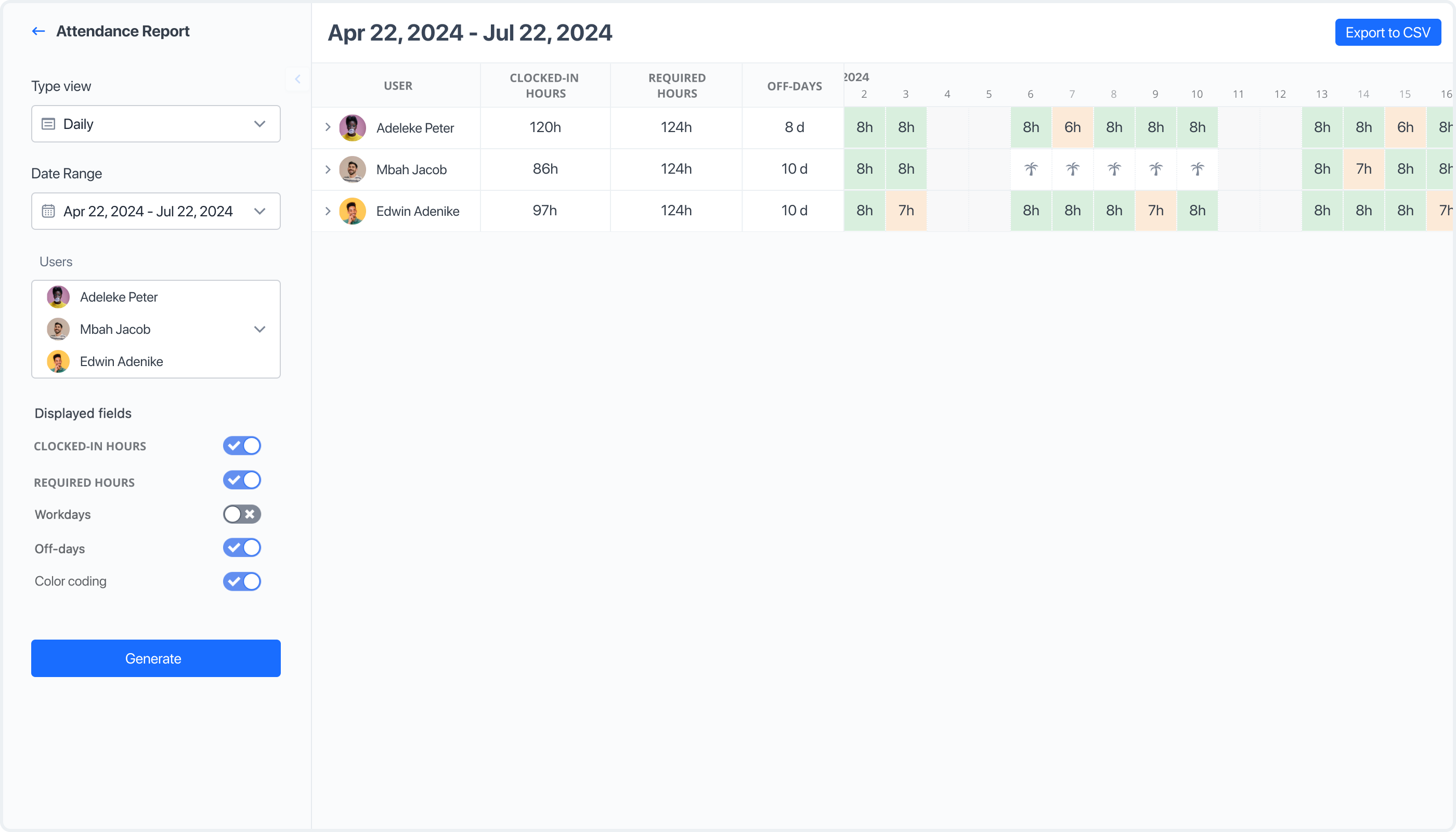Expand the Edwin Adenike row
This screenshot has height=832, width=1456.
(328, 211)
